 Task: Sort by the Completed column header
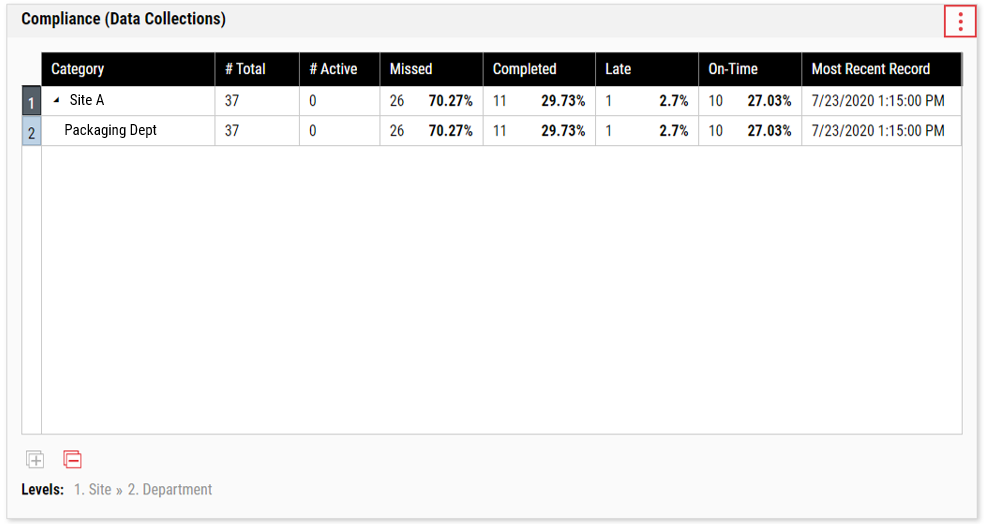pos(539,69)
